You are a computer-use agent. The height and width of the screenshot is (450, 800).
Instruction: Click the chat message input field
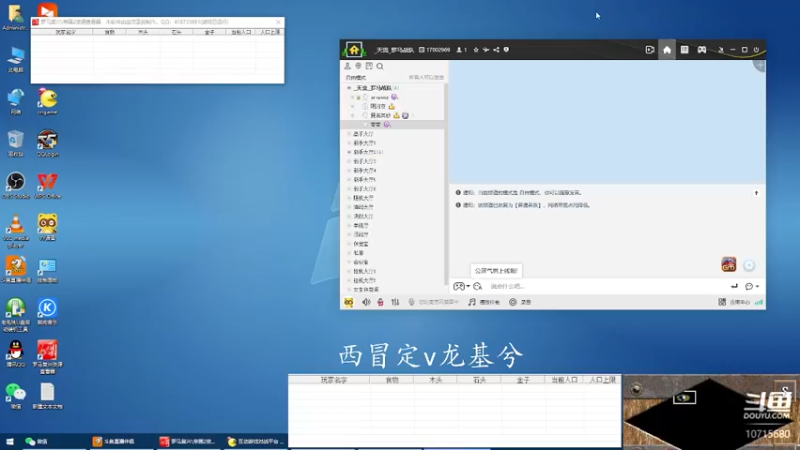606,286
